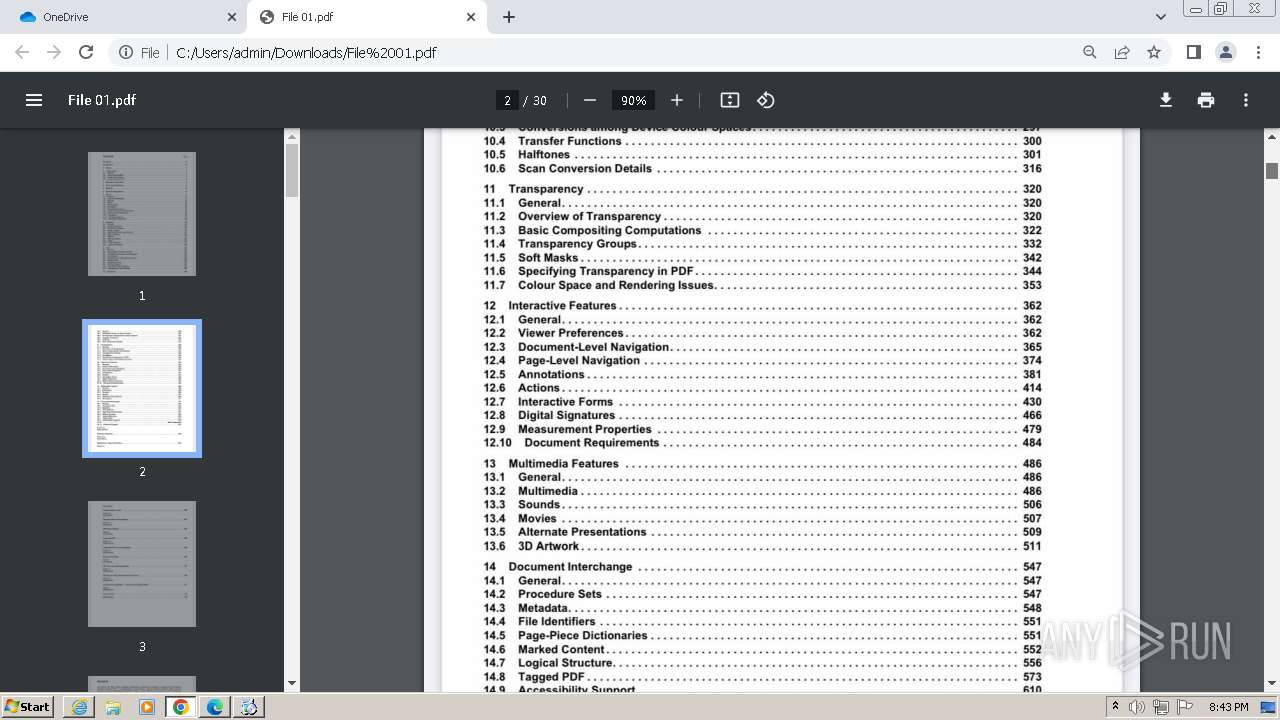Print the PDF document
This screenshot has height=720, width=1280.
click(1206, 100)
